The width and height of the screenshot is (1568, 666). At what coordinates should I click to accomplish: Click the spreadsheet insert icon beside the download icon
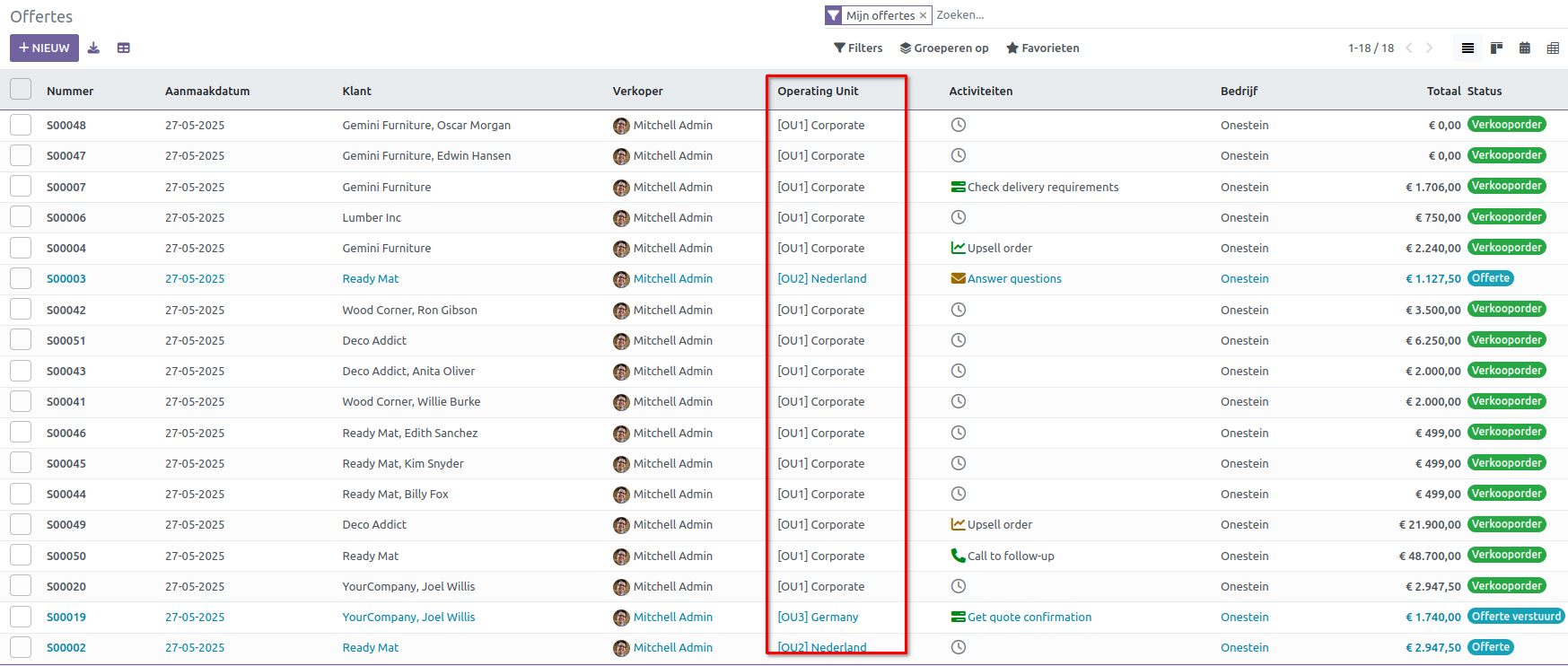[x=124, y=48]
